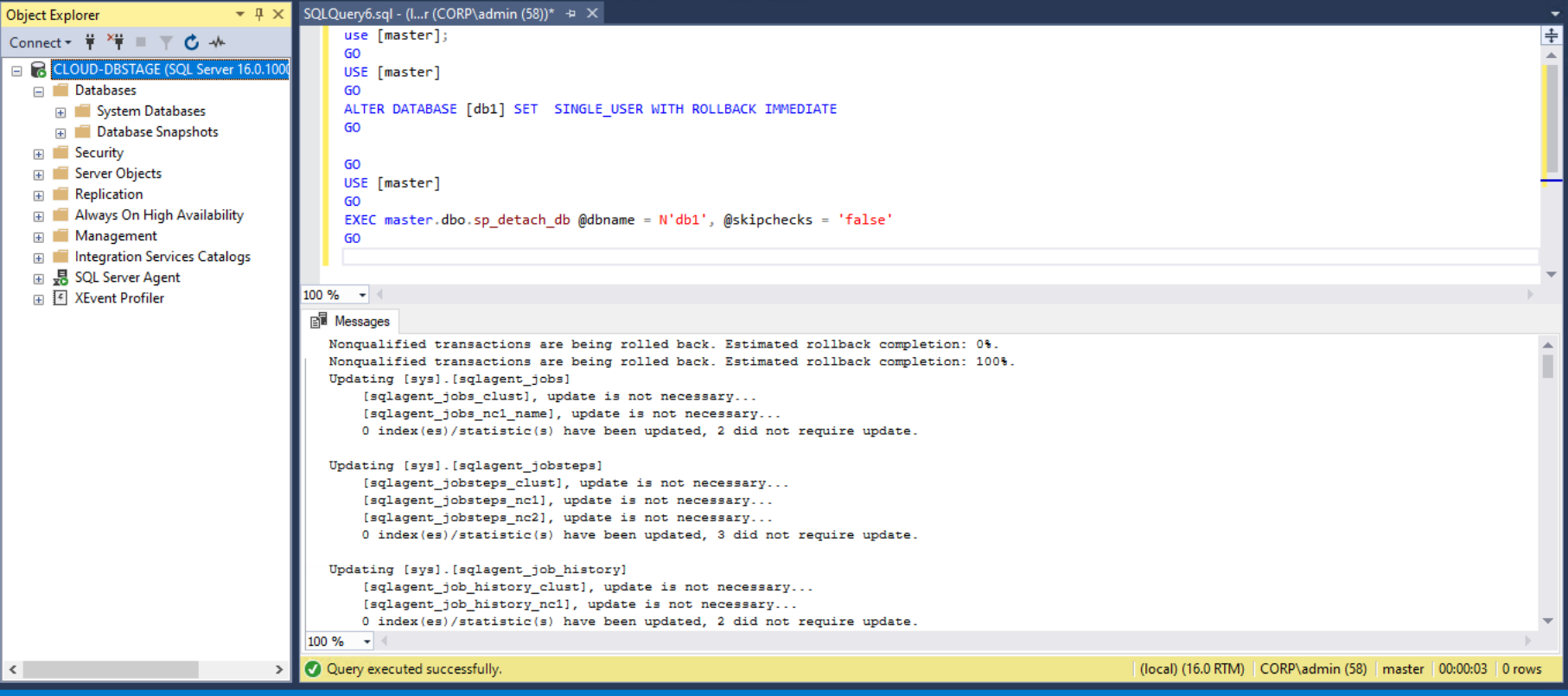Viewport: 1568px width, 696px height.
Task: Open the document tab list dropdown arrow
Action: 1553,14
